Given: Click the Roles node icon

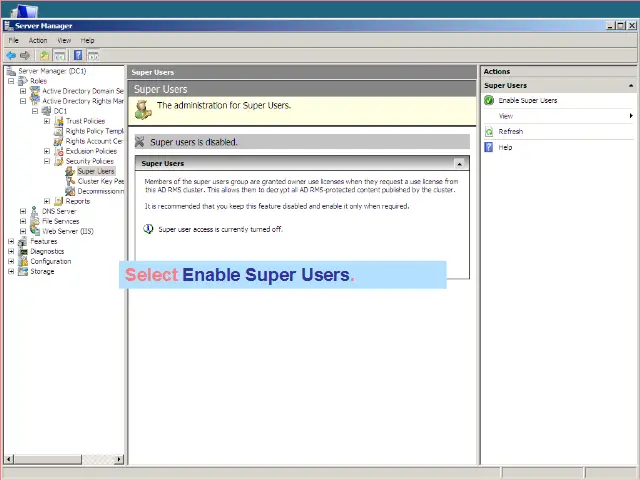Looking at the screenshot, I should (x=23, y=81).
